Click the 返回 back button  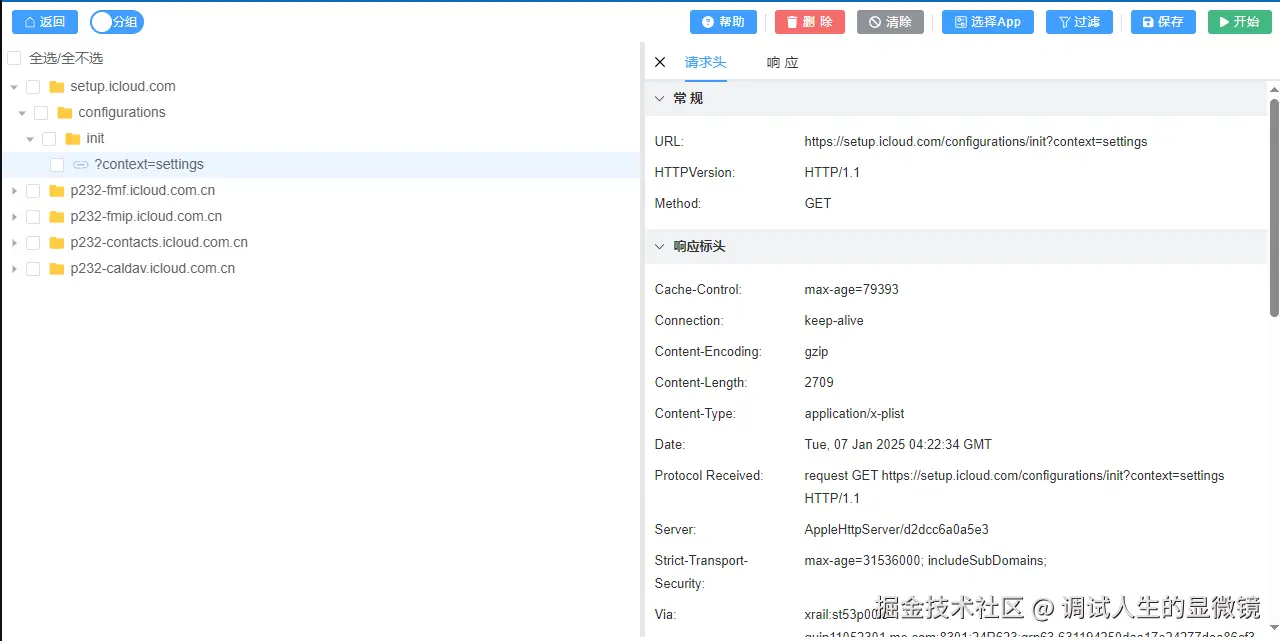click(44, 21)
